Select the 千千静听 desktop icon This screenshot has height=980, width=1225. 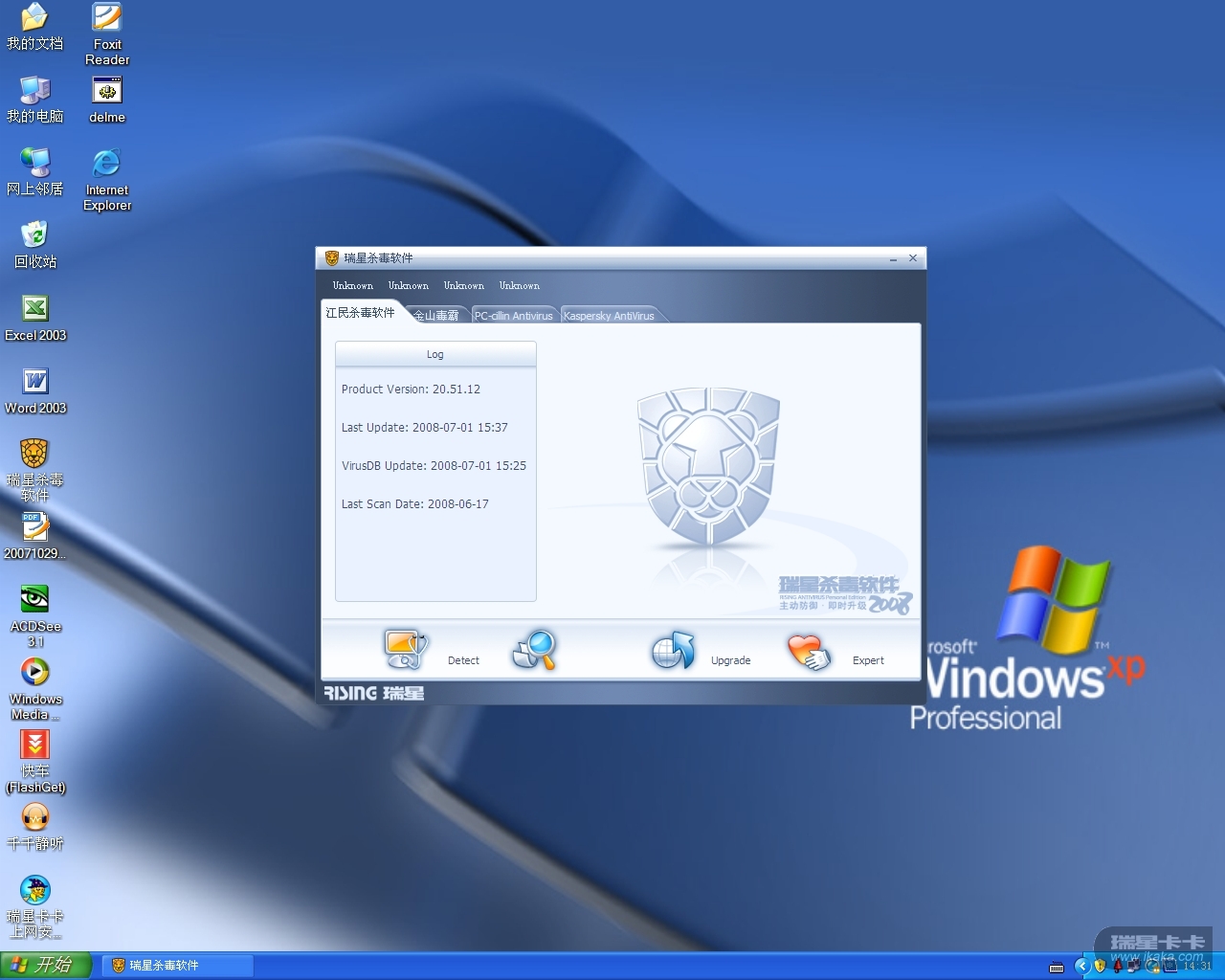point(35,827)
